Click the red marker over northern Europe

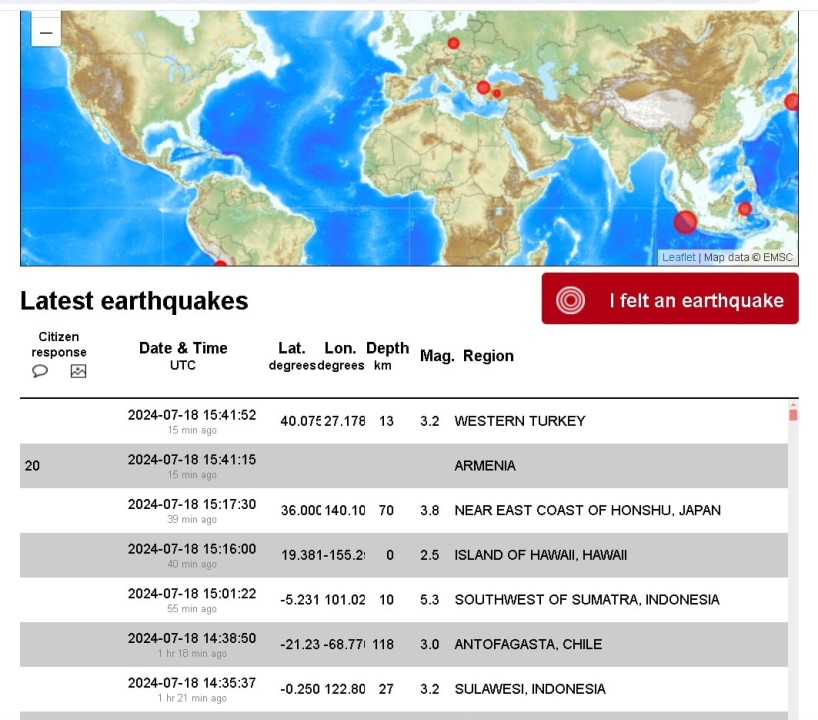coord(453,43)
